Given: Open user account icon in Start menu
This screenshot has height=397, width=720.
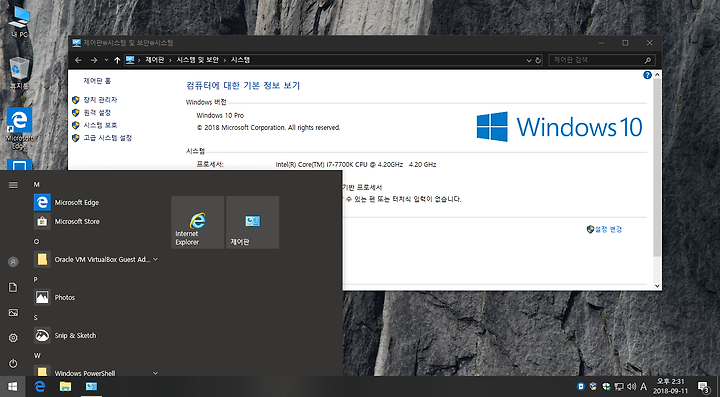Looking at the screenshot, I should (13, 262).
